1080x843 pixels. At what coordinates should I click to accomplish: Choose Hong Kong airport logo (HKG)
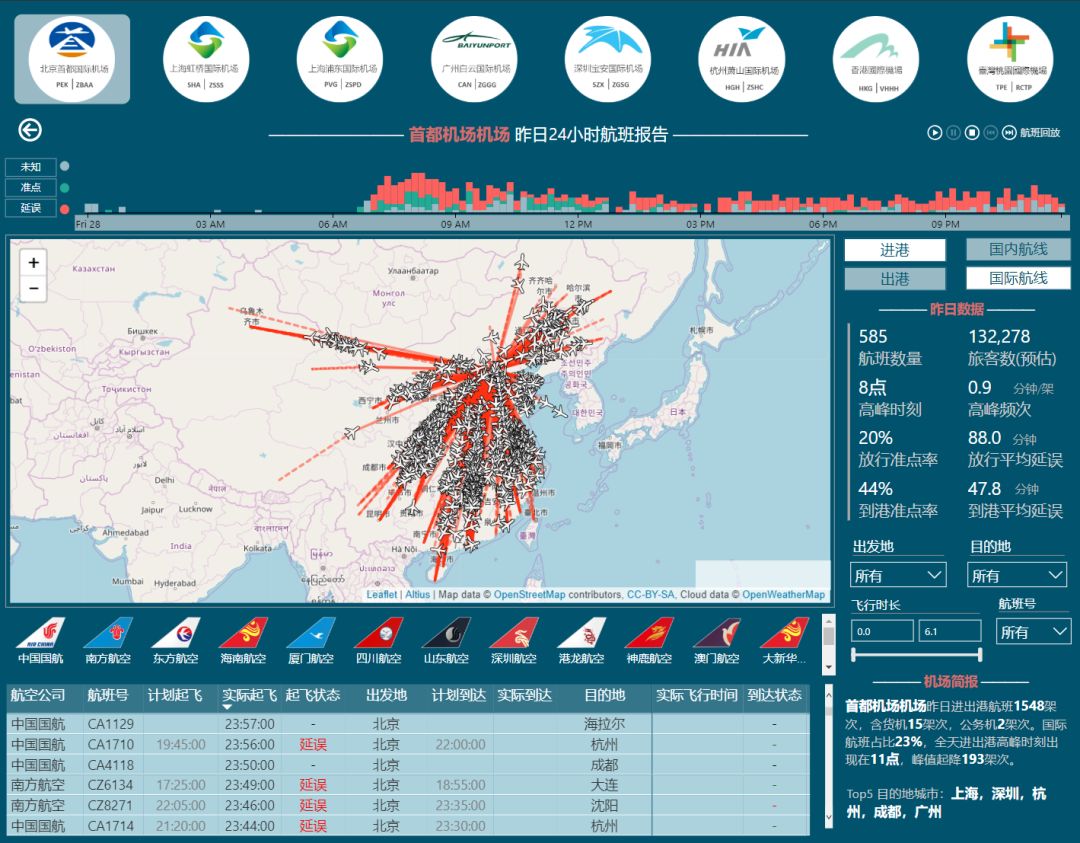[875, 57]
